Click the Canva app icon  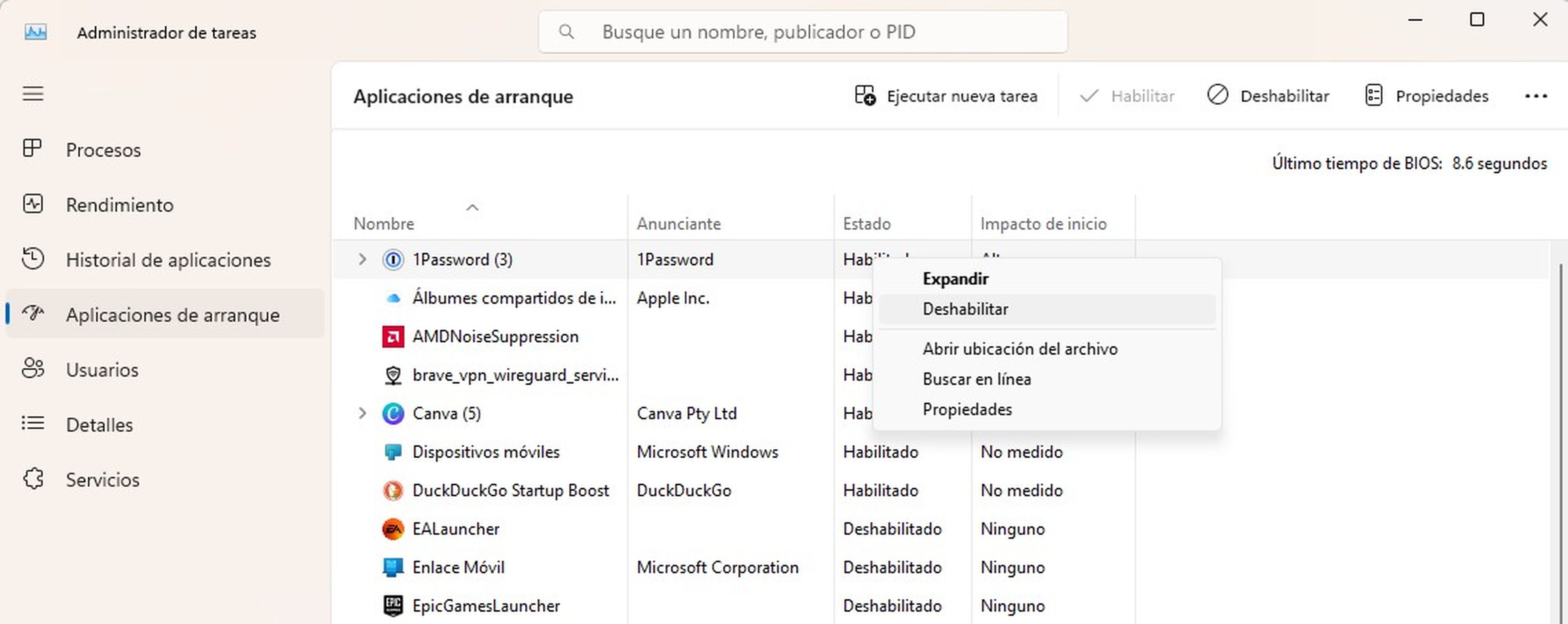pyautogui.click(x=392, y=413)
